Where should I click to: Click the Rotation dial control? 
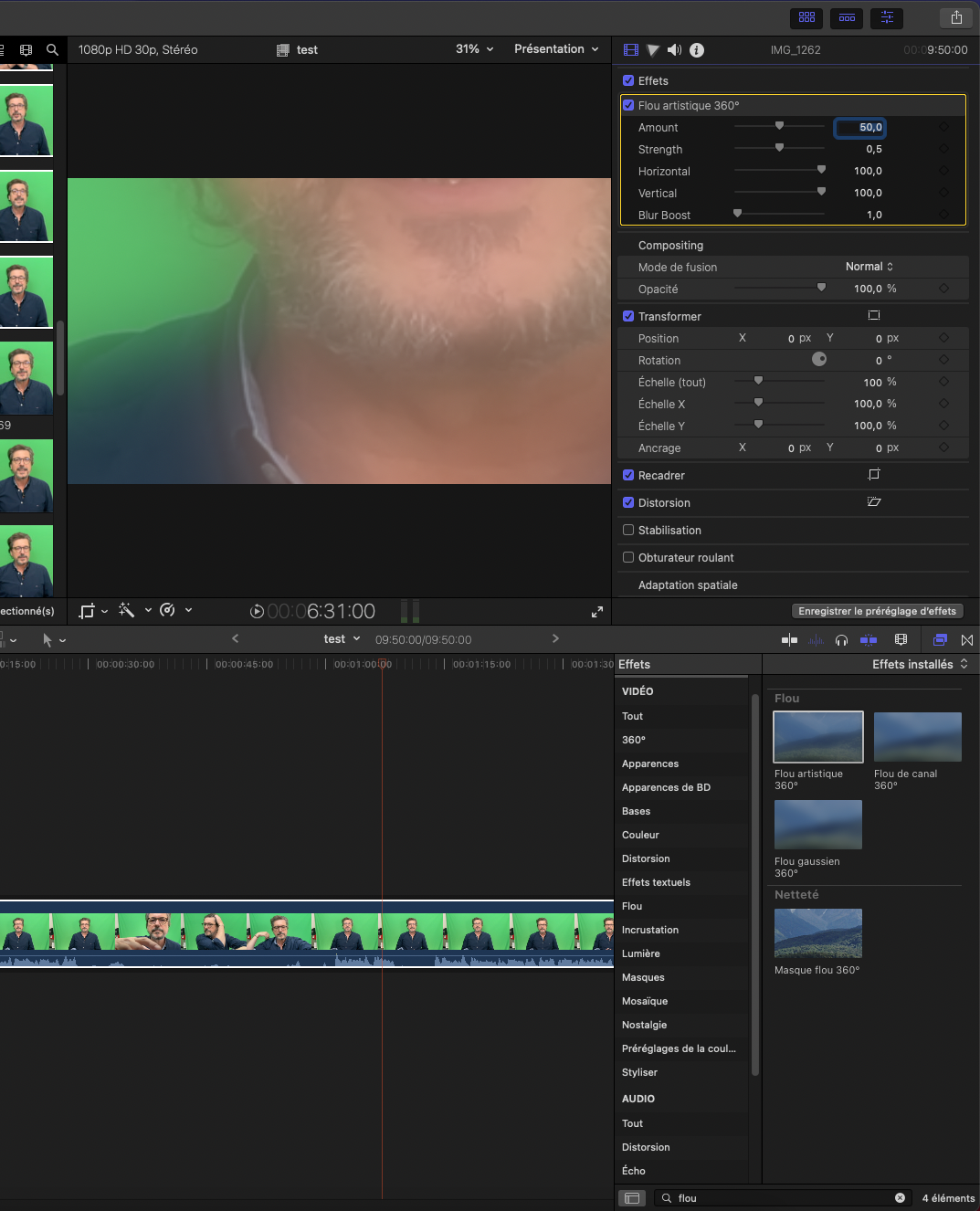coord(819,359)
